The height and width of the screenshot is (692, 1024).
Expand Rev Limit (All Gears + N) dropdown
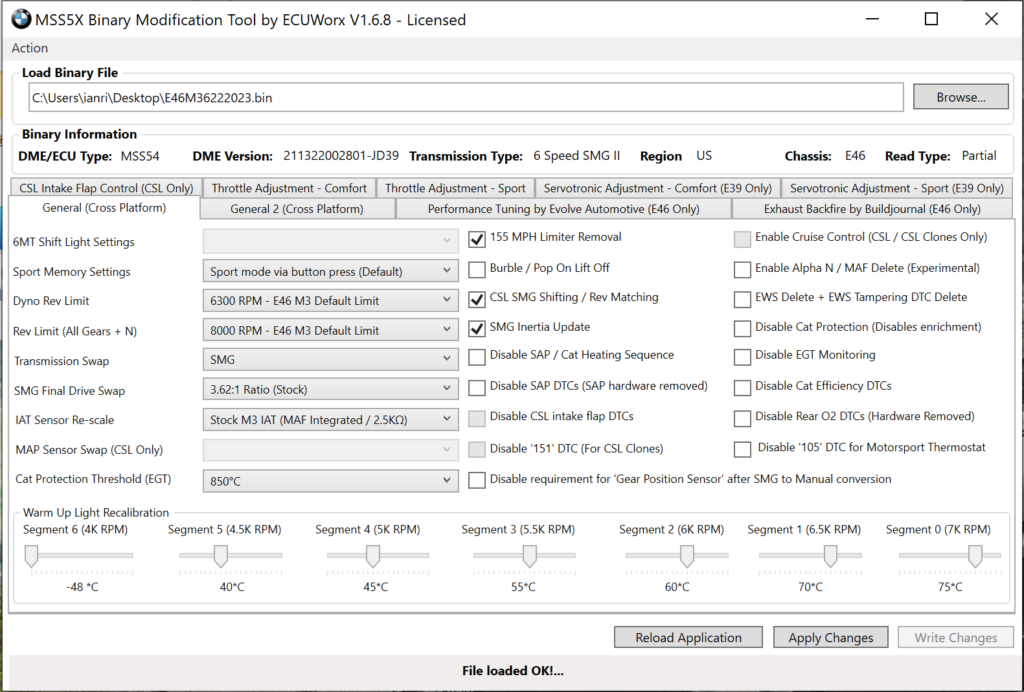pos(330,330)
